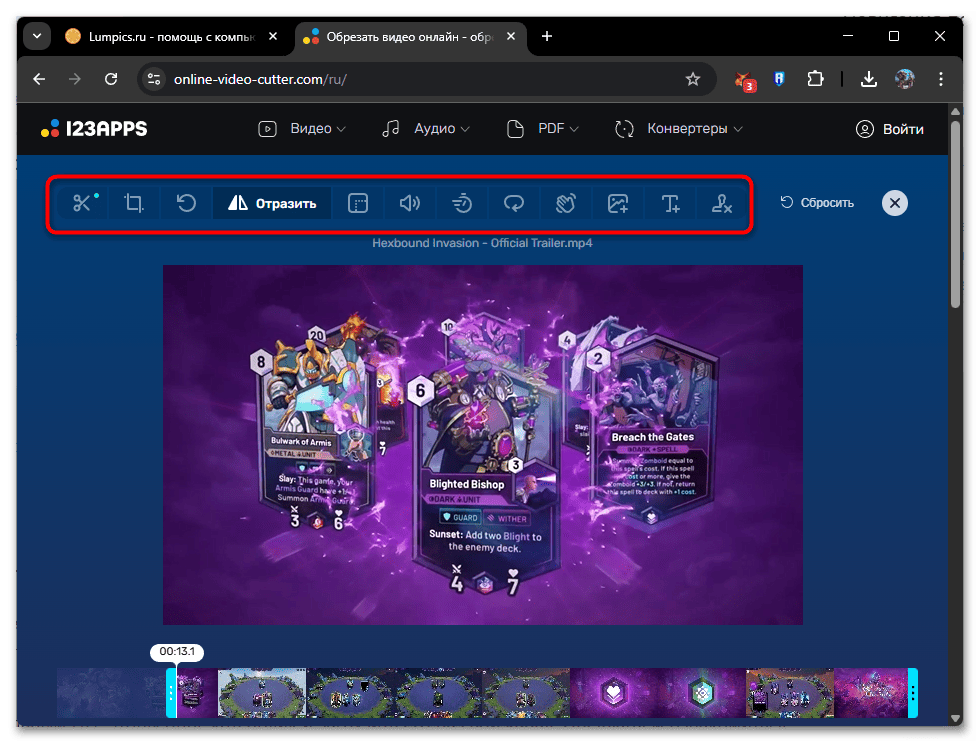
Task: Open the Extensions puzzle menu
Action: (815, 79)
